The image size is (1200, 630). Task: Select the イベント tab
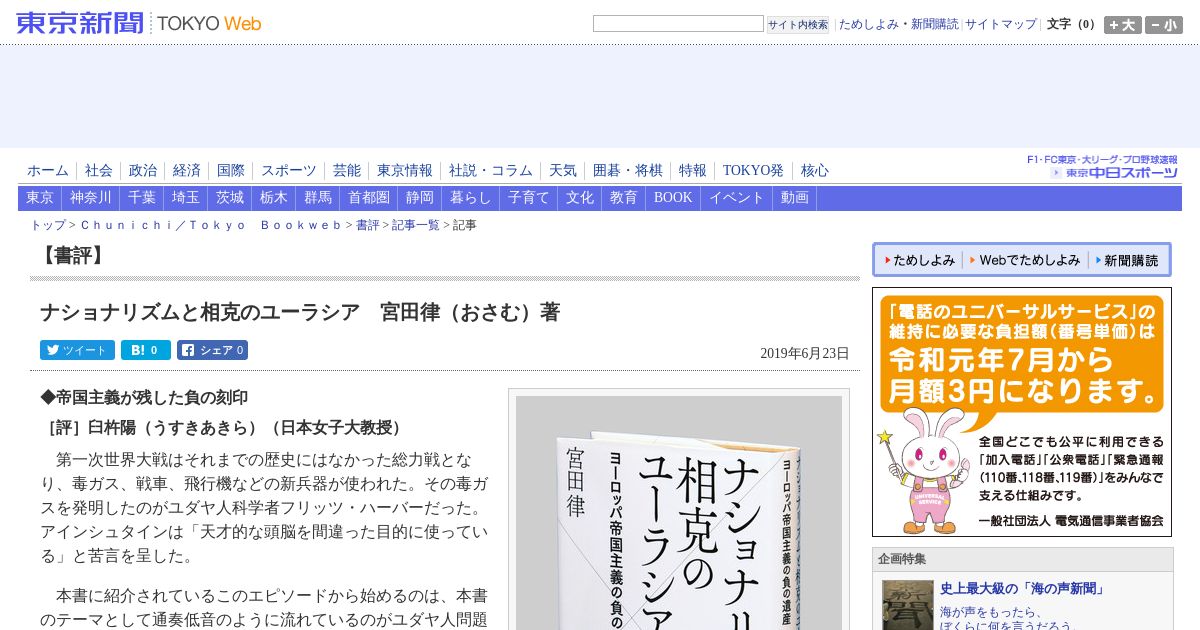(737, 198)
